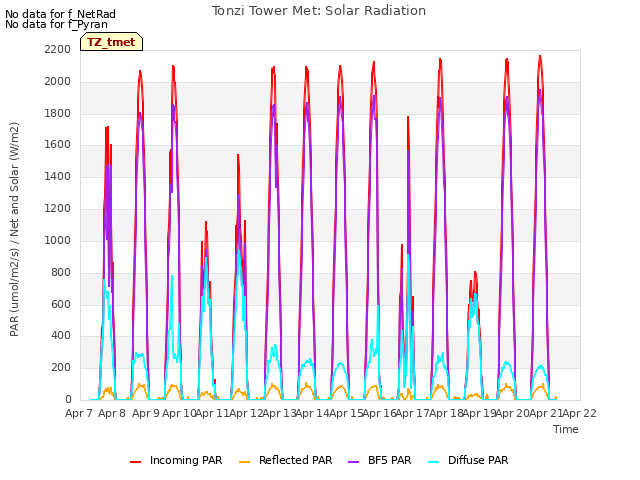Click the red Incoming PAR legend swatch
The width and height of the screenshot is (640, 480).
pyautogui.click(x=136, y=462)
